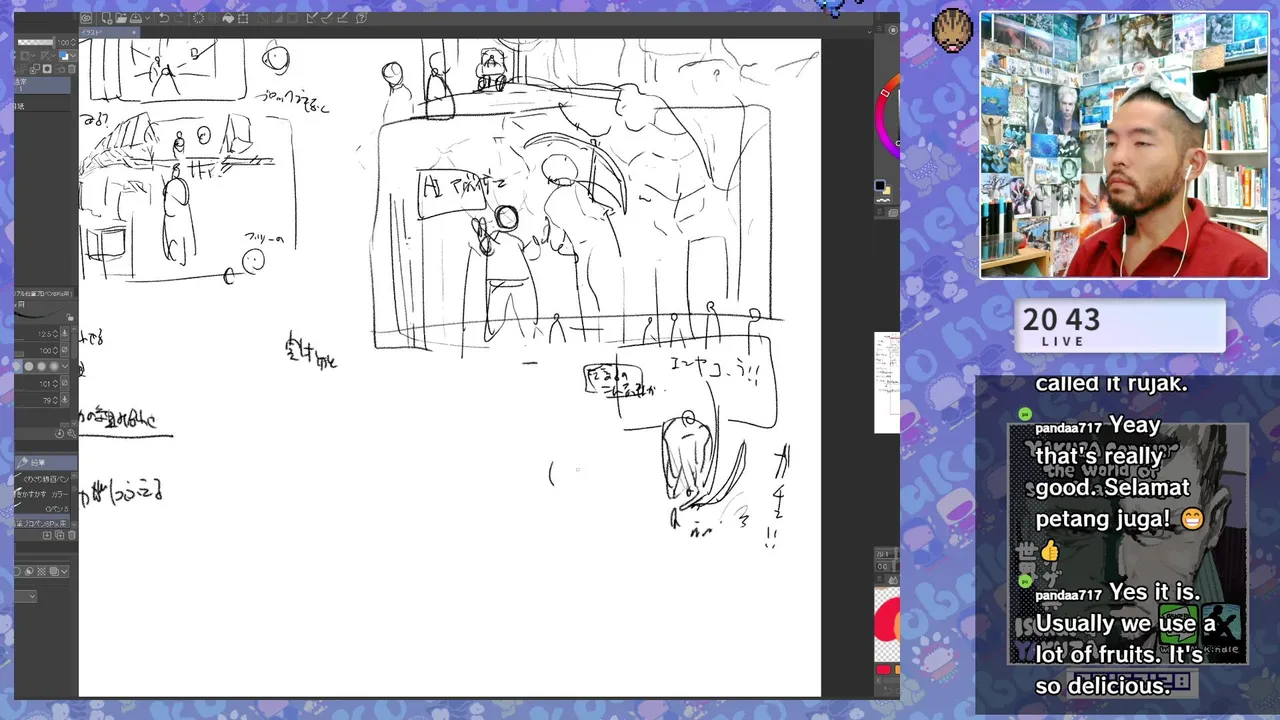Click the Clear layer dotted-circle icon
Viewport: 1280px width, 720px height.
pos(198,18)
